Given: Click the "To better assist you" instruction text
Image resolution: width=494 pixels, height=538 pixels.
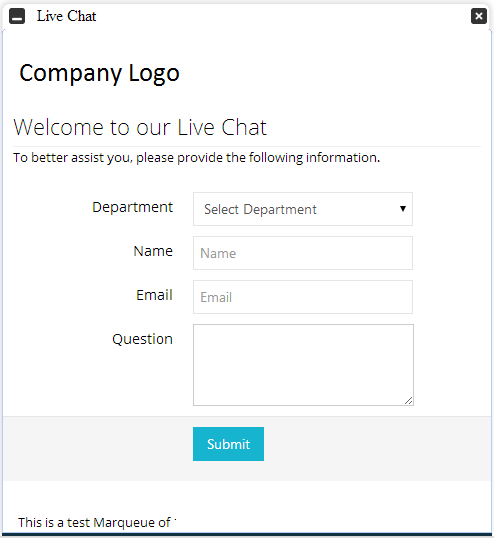Looking at the screenshot, I should [x=197, y=157].
